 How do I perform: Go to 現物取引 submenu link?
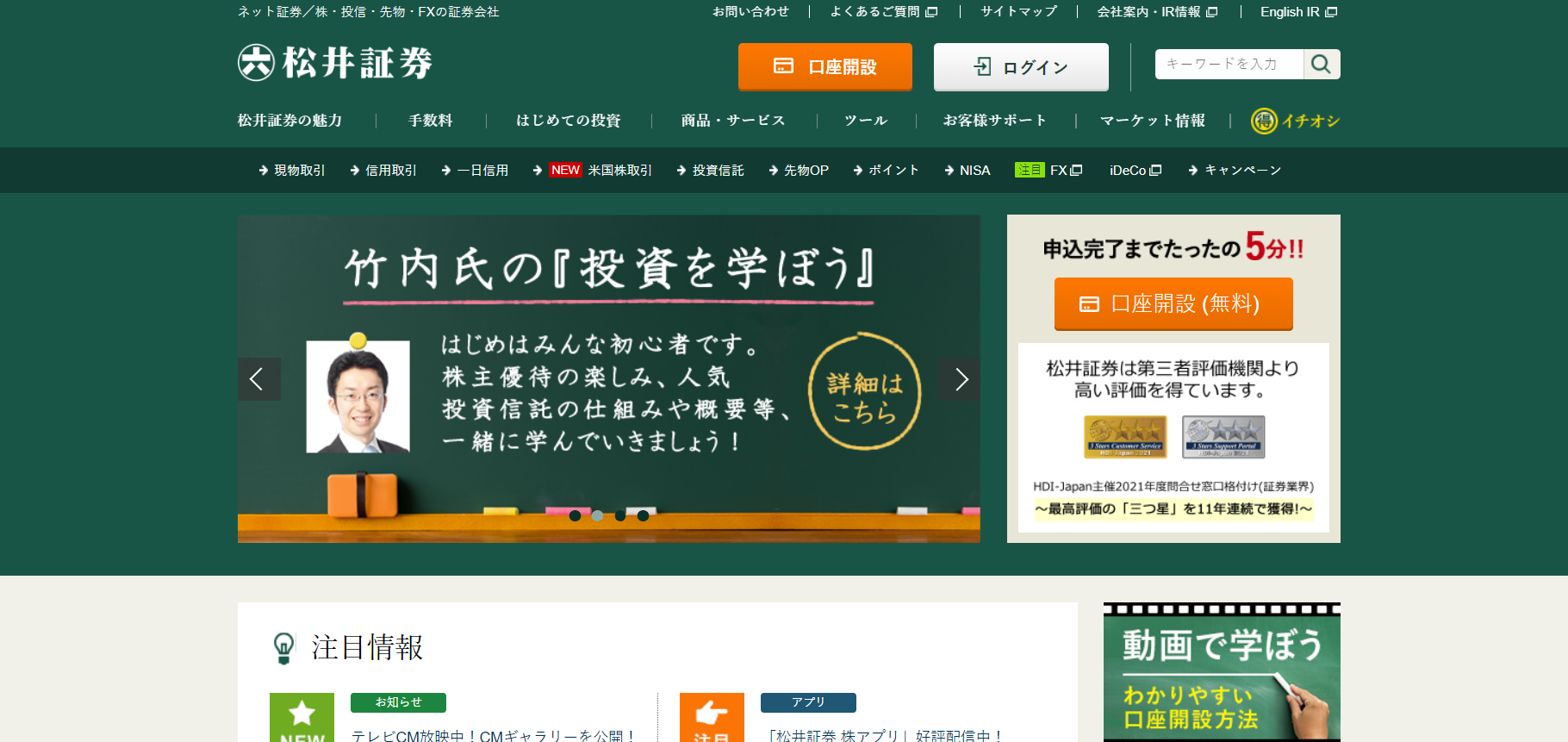(292, 171)
